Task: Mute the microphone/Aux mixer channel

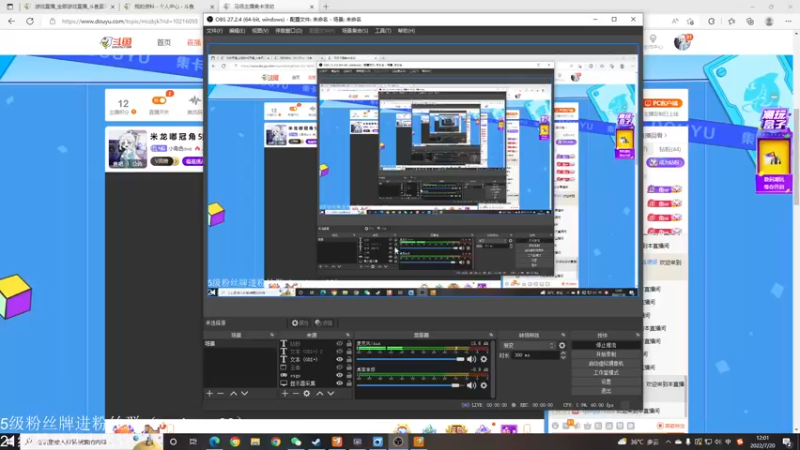Action: [471, 359]
